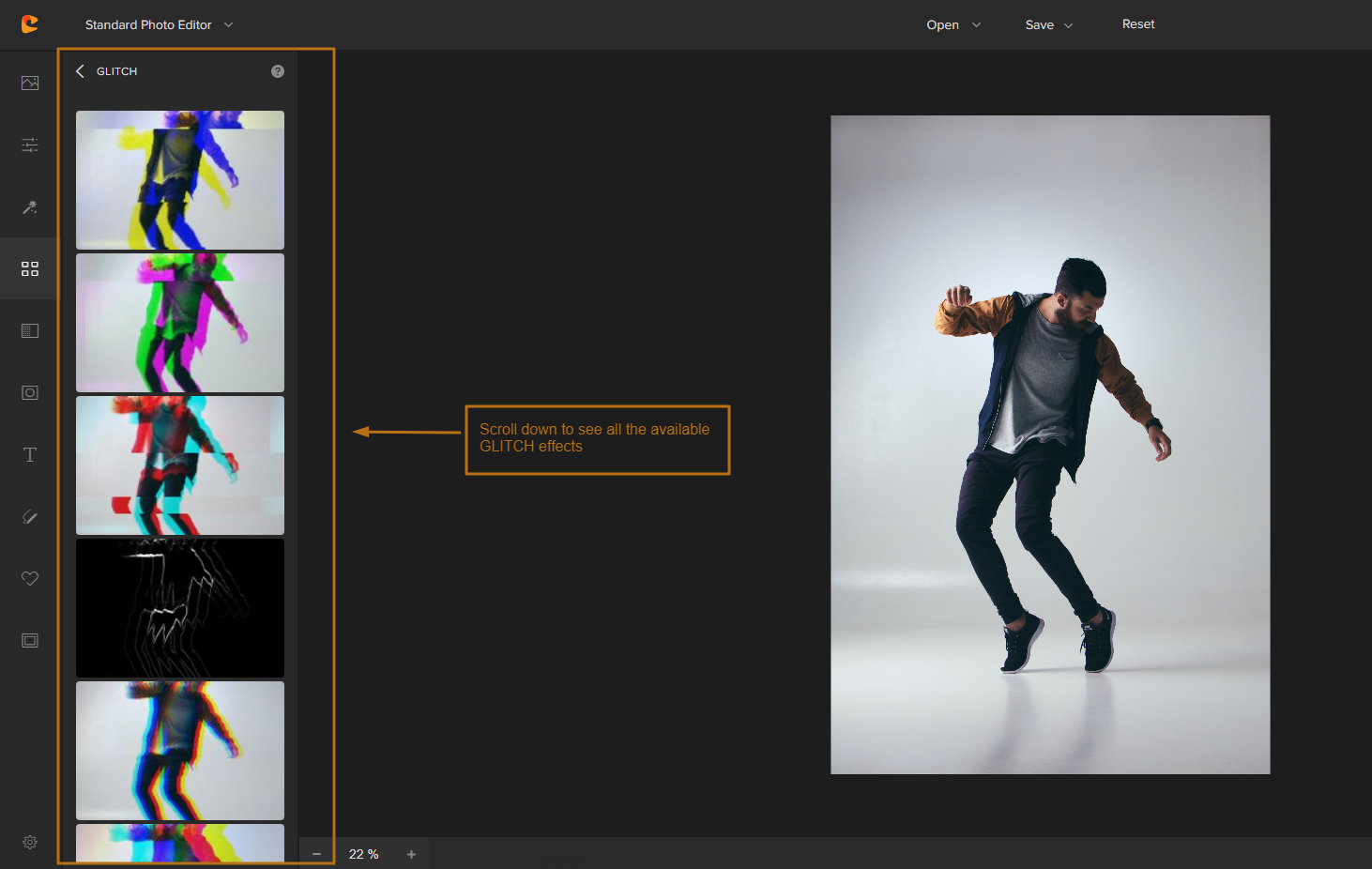The height and width of the screenshot is (869, 1372).
Task: Go back from GLITCH panel
Action: pyautogui.click(x=81, y=71)
